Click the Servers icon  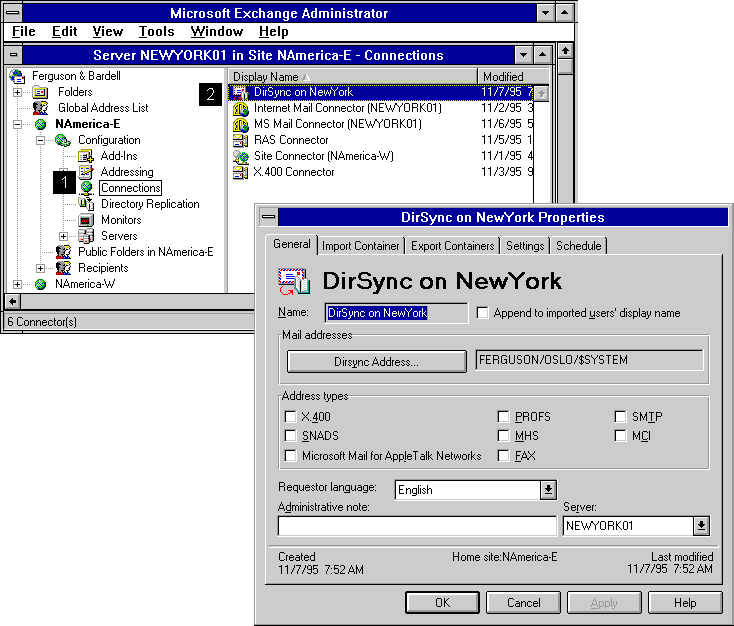(86, 236)
